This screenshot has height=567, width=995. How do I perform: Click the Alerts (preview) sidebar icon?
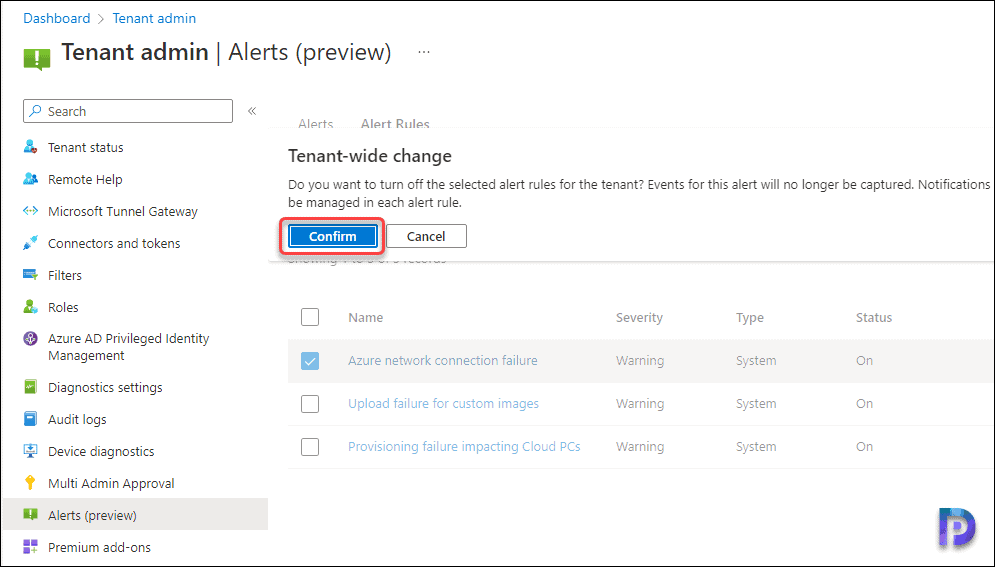click(x=30, y=514)
